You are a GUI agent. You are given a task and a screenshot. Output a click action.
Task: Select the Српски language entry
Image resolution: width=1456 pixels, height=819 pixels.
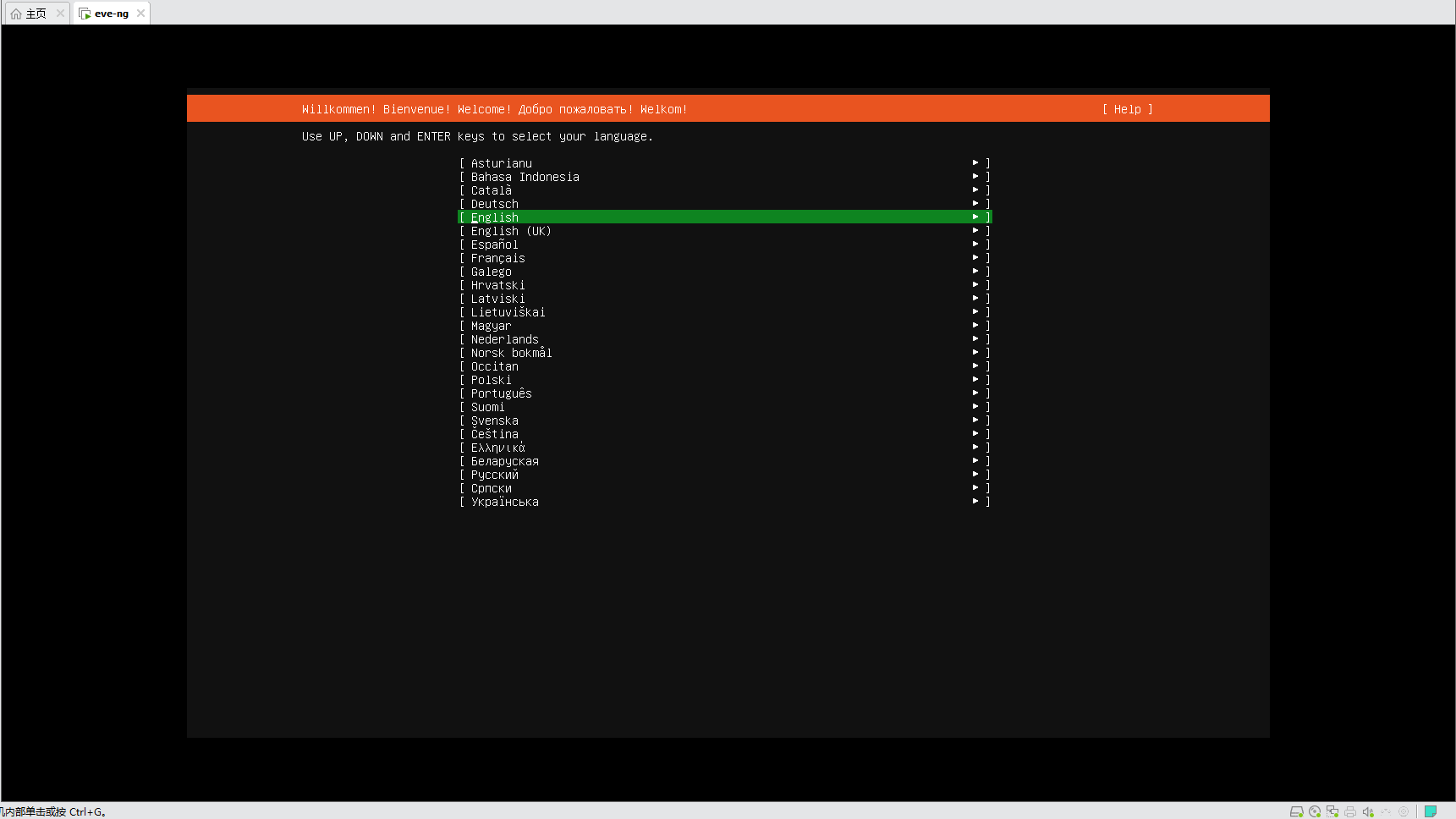(724, 488)
